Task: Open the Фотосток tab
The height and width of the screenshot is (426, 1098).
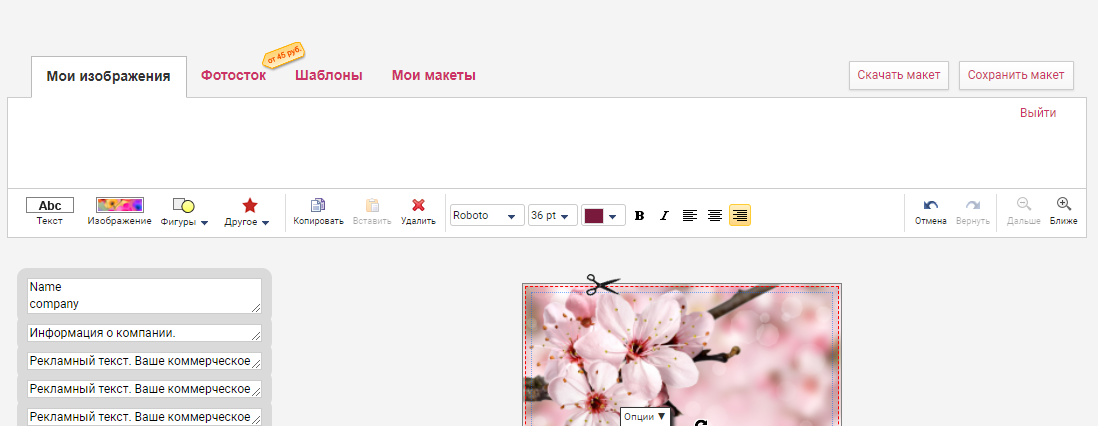Action: coord(233,76)
